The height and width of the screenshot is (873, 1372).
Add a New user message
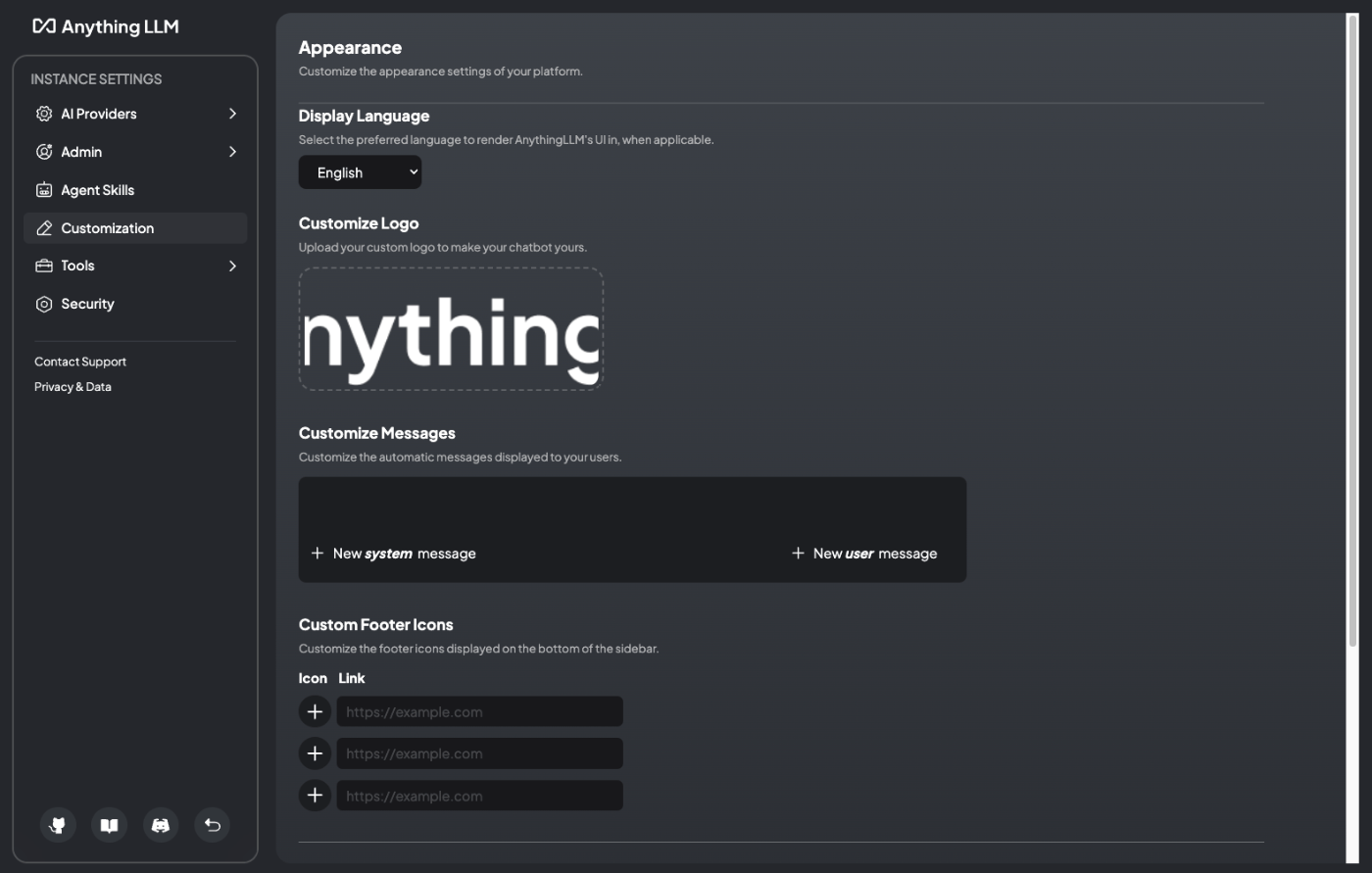[864, 554]
